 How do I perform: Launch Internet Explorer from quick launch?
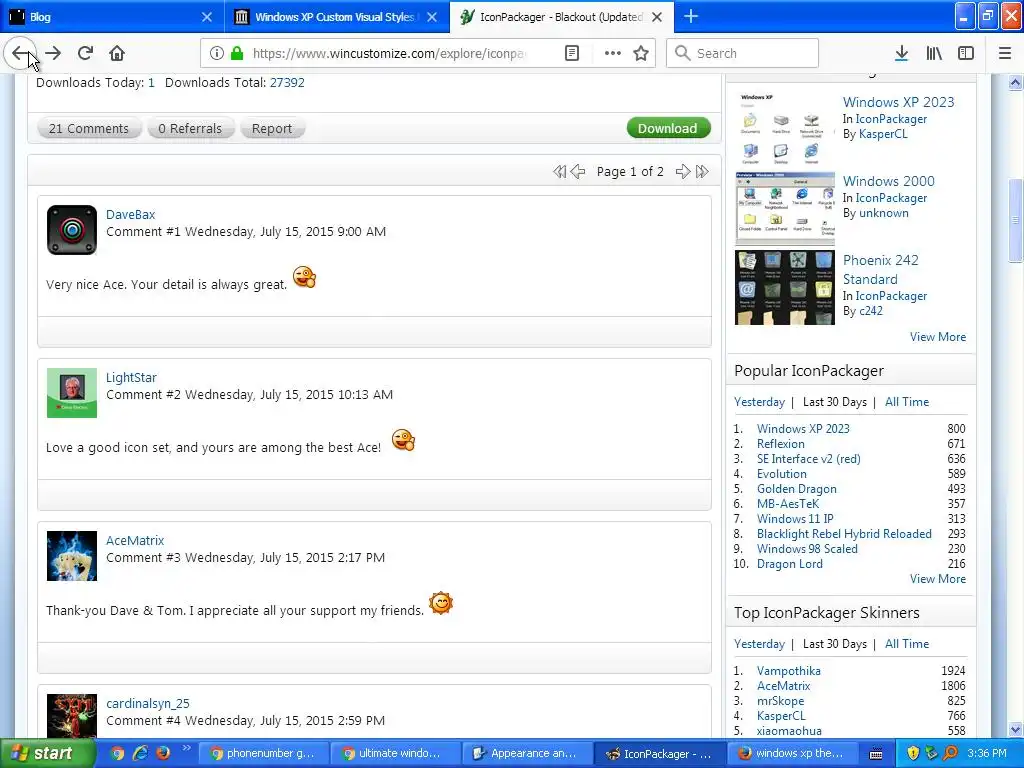(x=140, y=753)
